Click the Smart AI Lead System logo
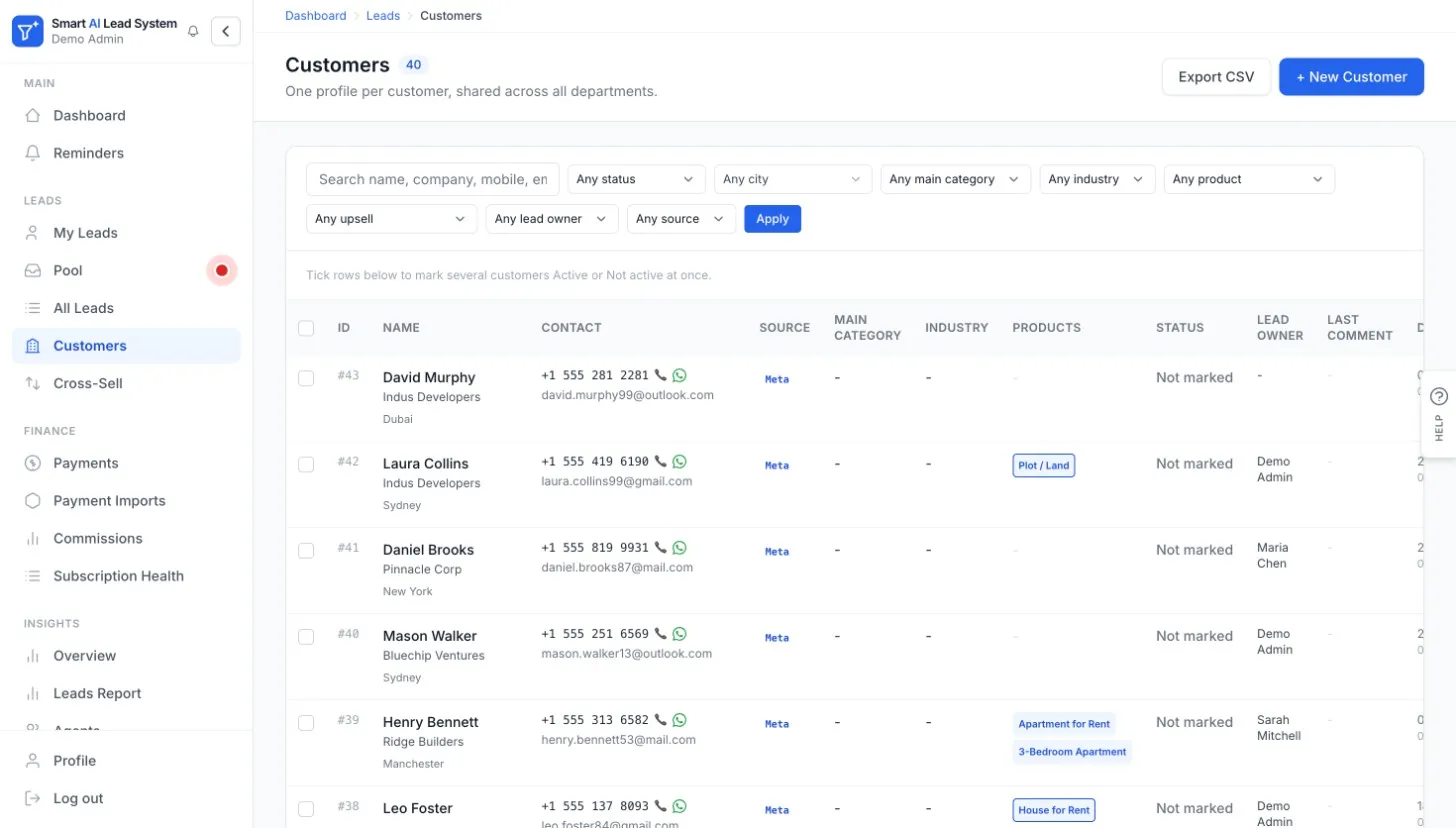Screen dimensions: 1456x828 27,31
